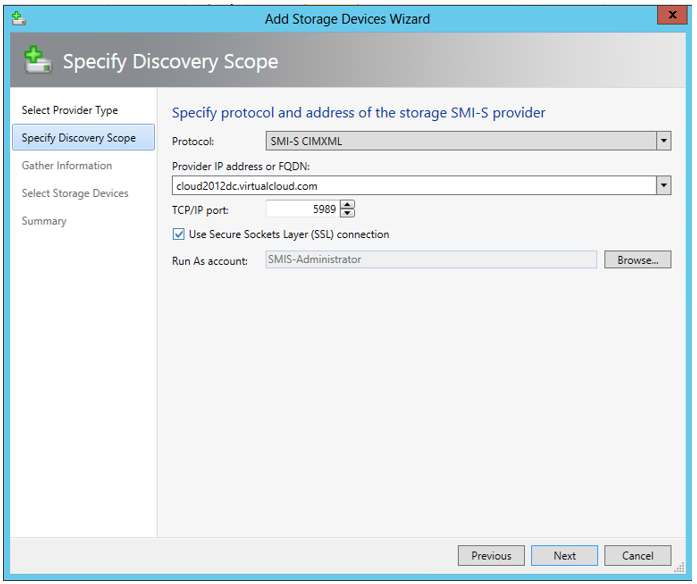Click the storage device icon in the header
Image resolution: width=697 pixels, height=584 pixels.
(37, 62)
